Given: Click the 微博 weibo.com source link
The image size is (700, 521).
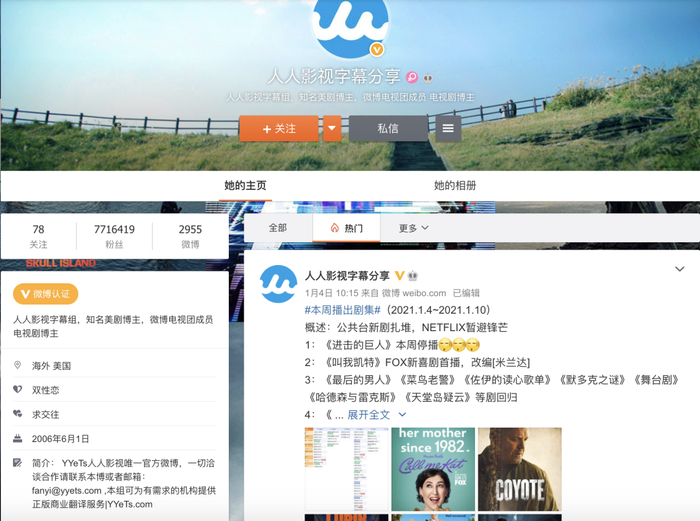Looking at the screenshot, I should pyautogui.click(x=414, y=293).
